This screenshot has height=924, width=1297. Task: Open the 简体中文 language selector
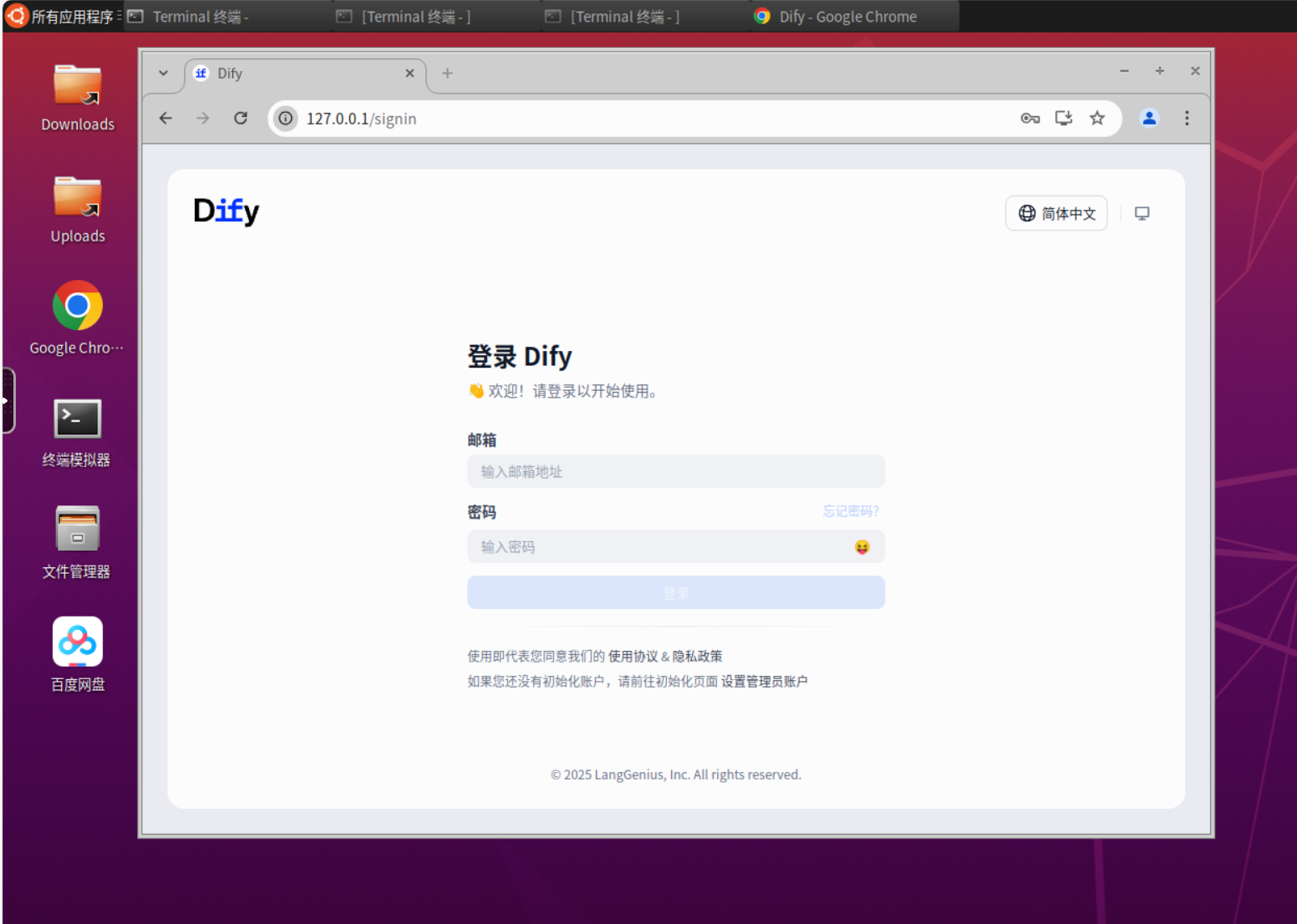pos(1056,214)
